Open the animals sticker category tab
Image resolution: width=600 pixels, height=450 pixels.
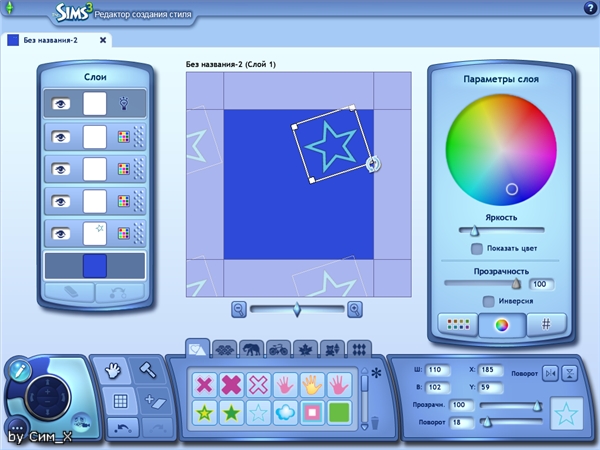pyautogui.click(x=251, y=349)
